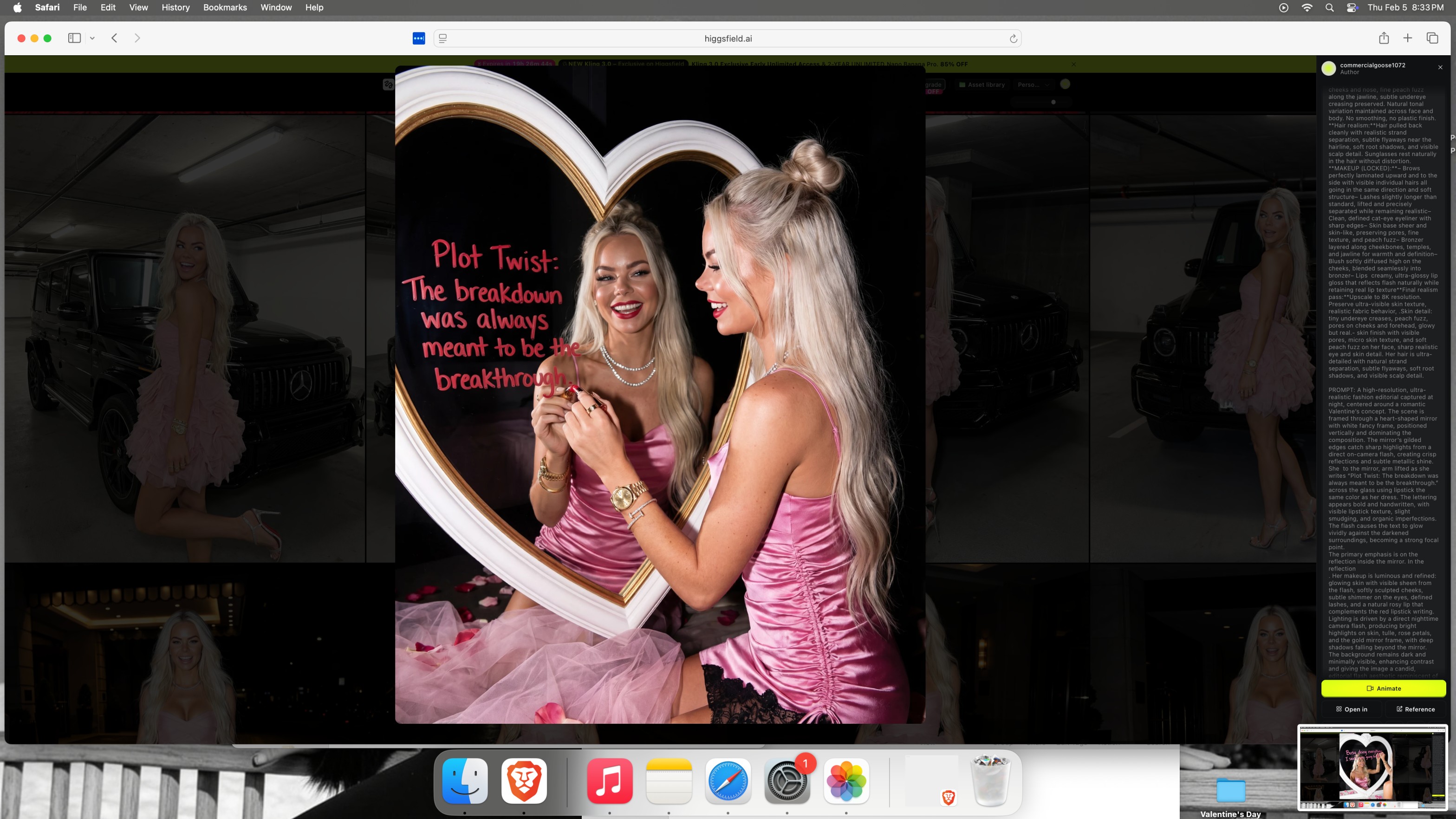The image size is (1456, 819).
Task: Use image as Reference
Action: click(1415, 709)
